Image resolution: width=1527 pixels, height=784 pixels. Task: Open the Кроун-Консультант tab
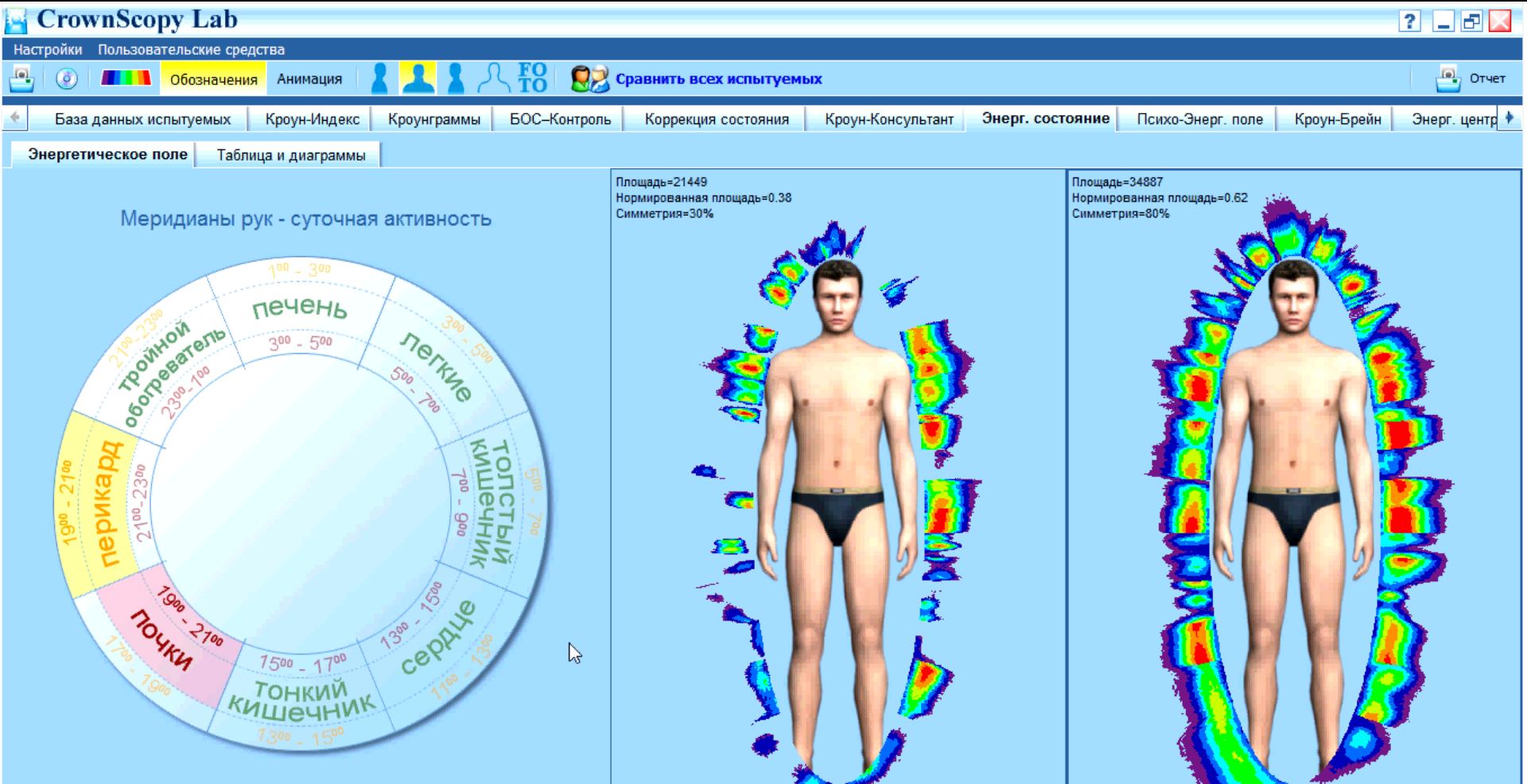pos(888,119)
